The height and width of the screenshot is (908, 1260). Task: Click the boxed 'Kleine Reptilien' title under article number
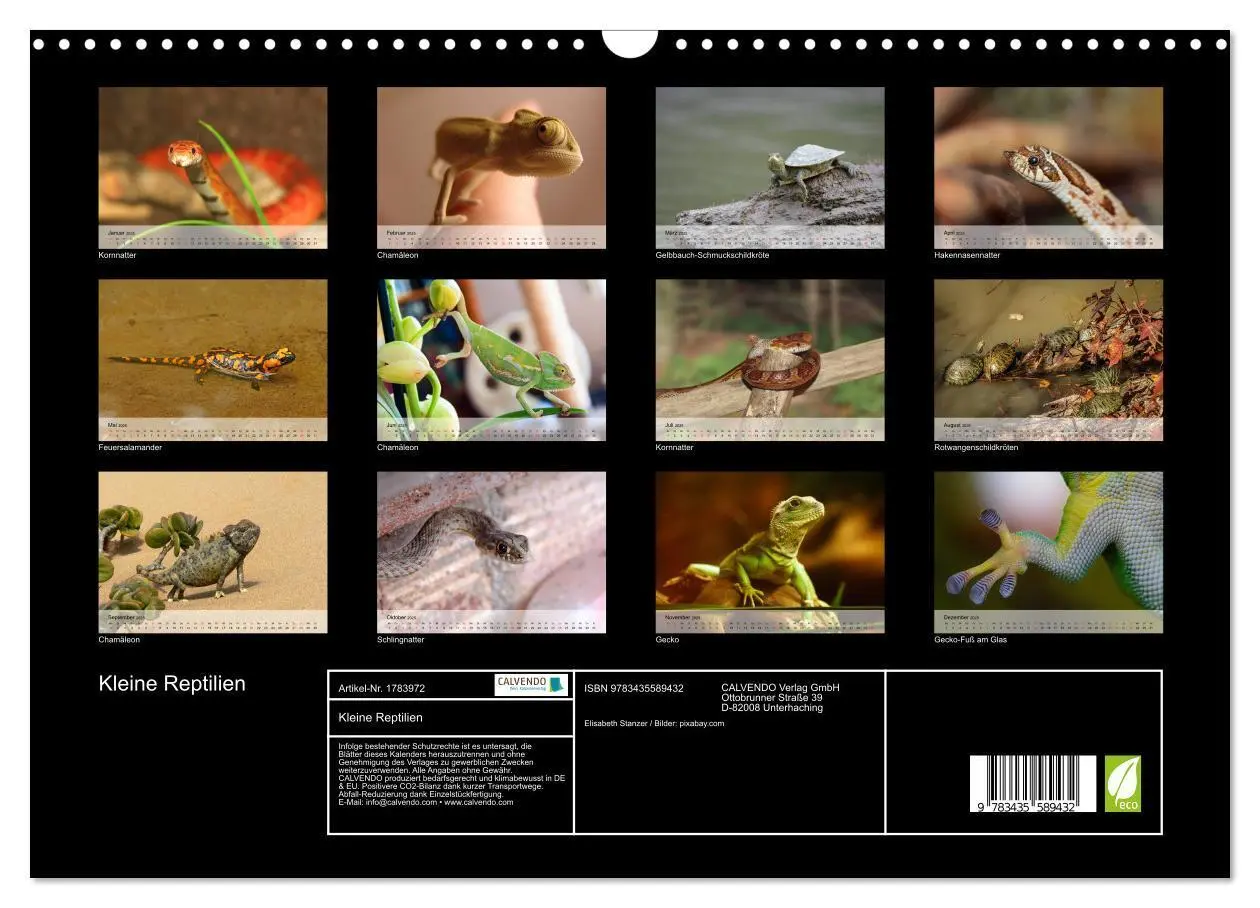pyautogui.click(x=381, y=717)
